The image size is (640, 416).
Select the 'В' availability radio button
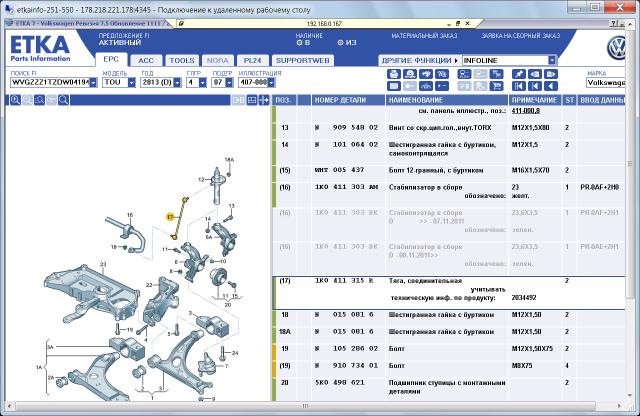point(299,42)
